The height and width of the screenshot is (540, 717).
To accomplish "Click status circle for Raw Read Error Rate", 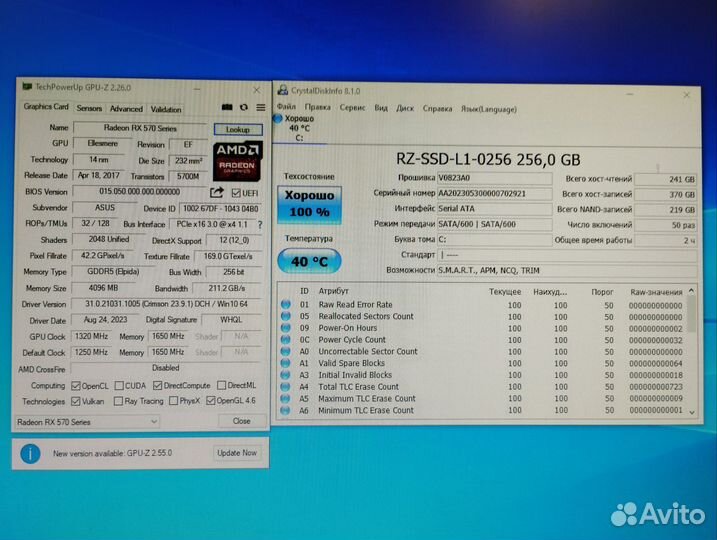I will tap(286, 304).
